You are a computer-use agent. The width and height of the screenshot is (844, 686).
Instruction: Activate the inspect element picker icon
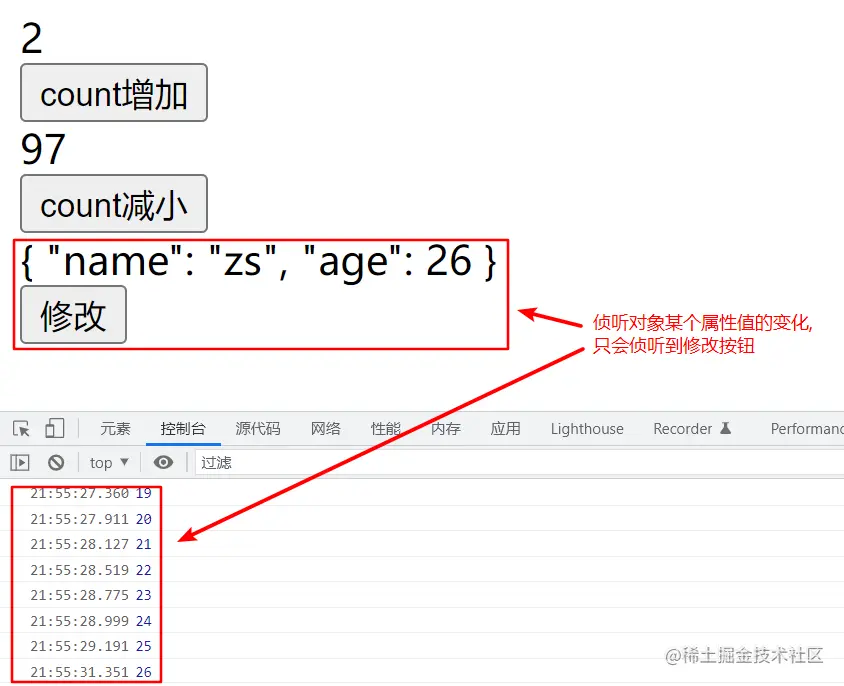tap(22, 429)
